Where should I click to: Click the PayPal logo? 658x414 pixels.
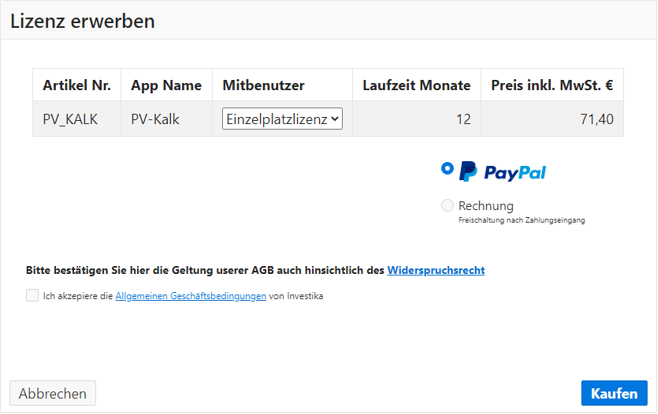tap(503, 172)
